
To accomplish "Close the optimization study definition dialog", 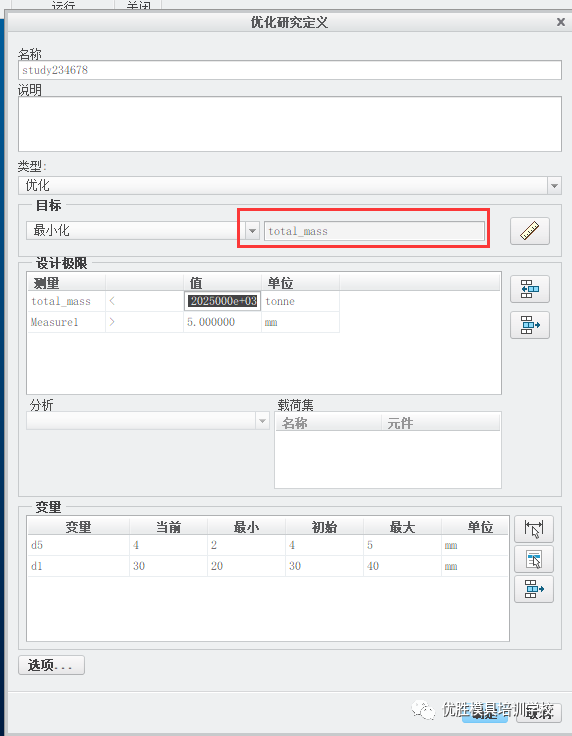I will pyautogui.click(x=561, y=22).
